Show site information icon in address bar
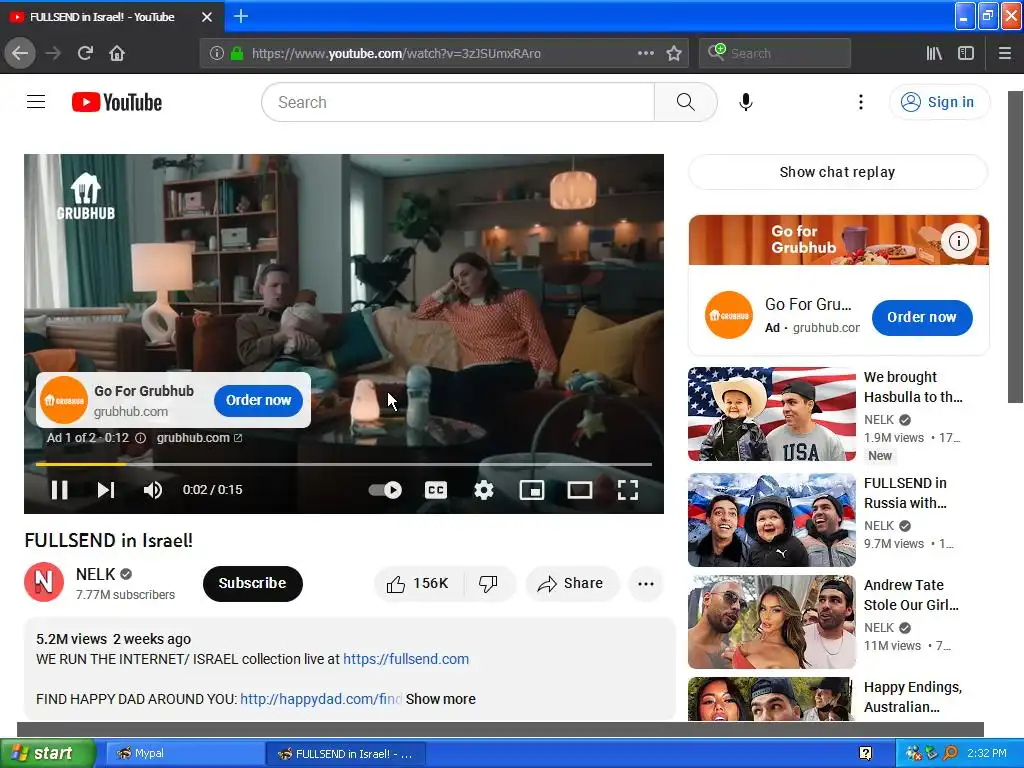This screenshot has height=768, width=1024. pyautogui.click(x=217, y=53)
